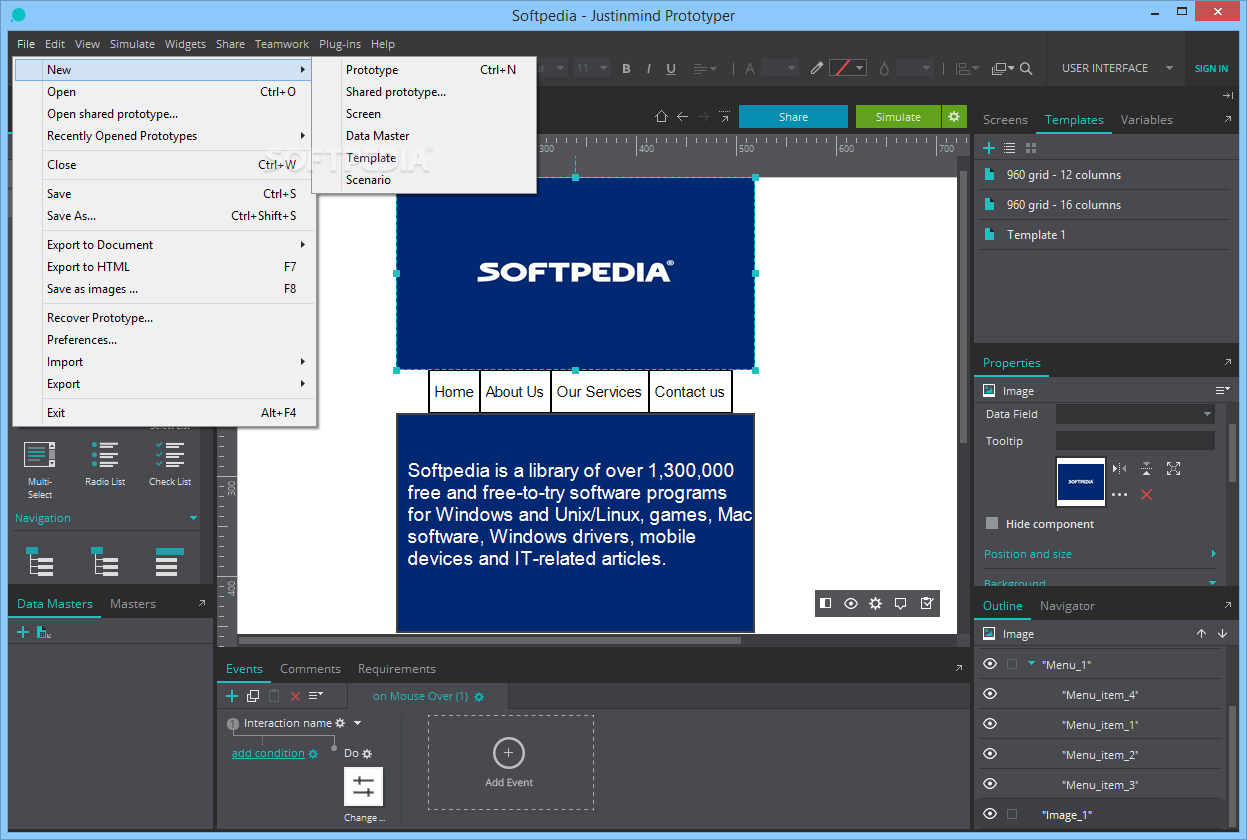Switch templates to thumbnail grid view
Viewport: 1247px width, 840px height.
(x=1030, y=148)
